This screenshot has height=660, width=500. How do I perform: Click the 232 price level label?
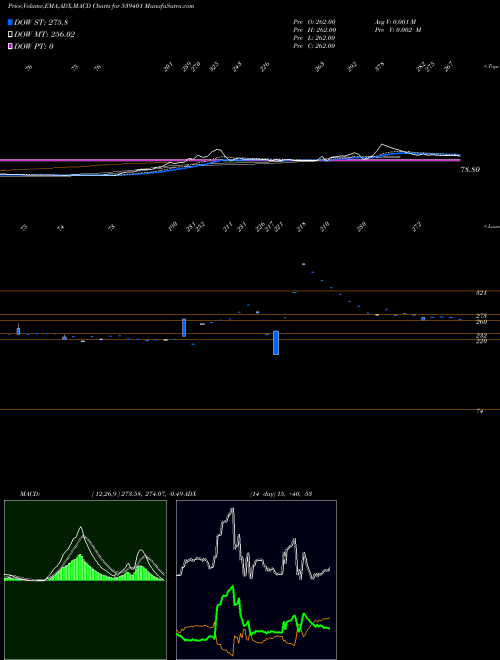pos(481,335)
